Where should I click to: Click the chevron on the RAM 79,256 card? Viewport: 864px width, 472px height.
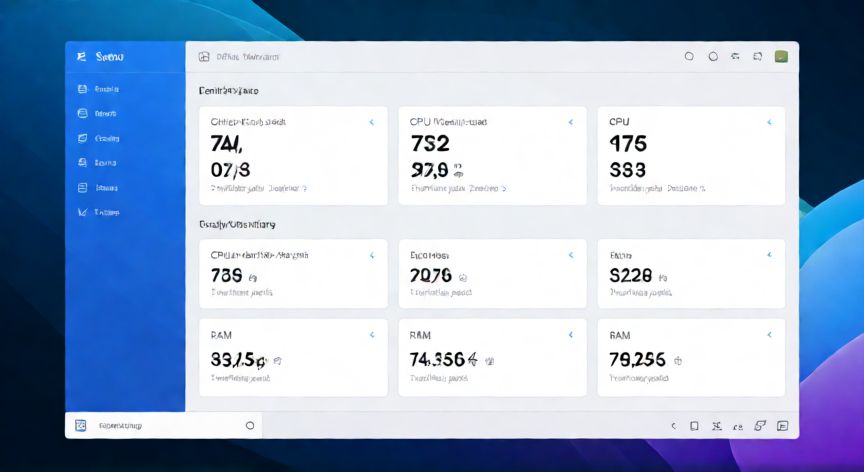[770, 335]
